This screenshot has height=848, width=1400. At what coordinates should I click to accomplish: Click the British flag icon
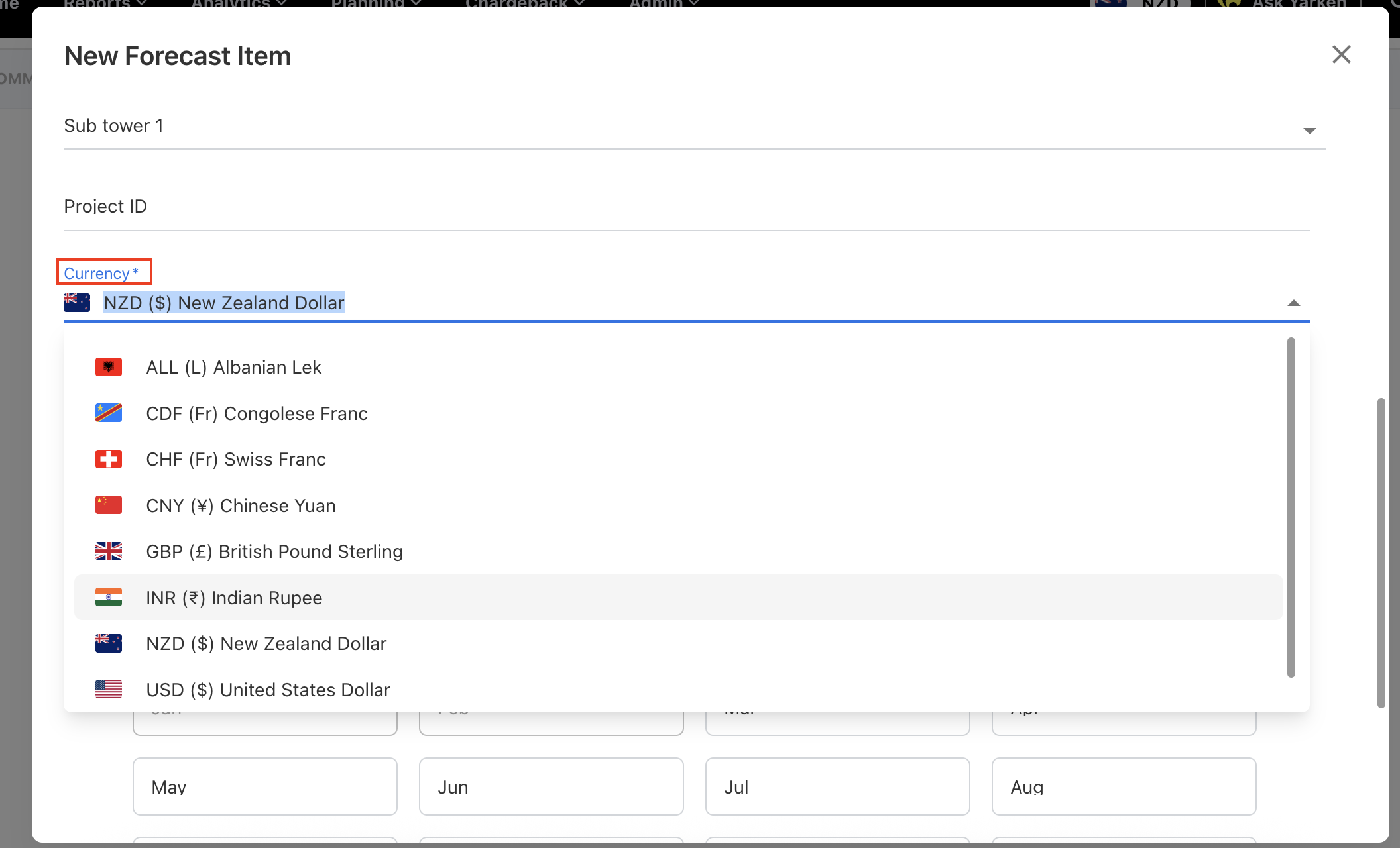(108, 551)
